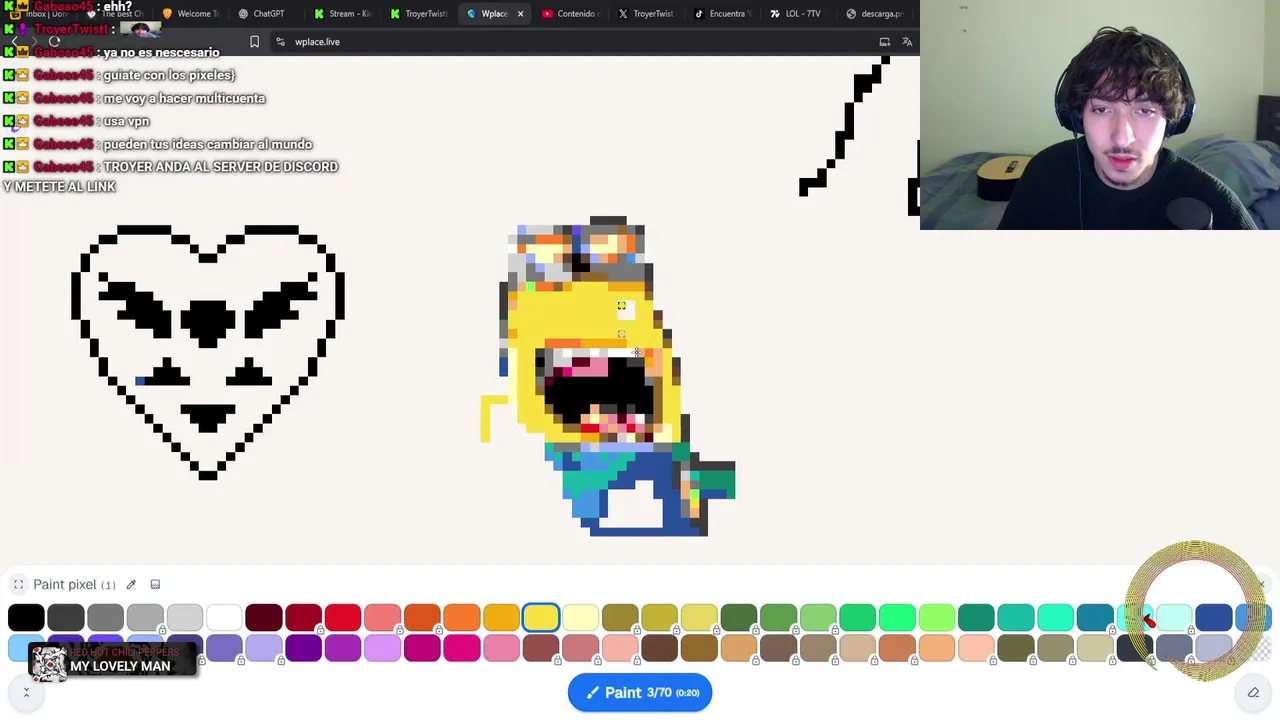Click chat message 'usa vpn'

tap(126, 121)
